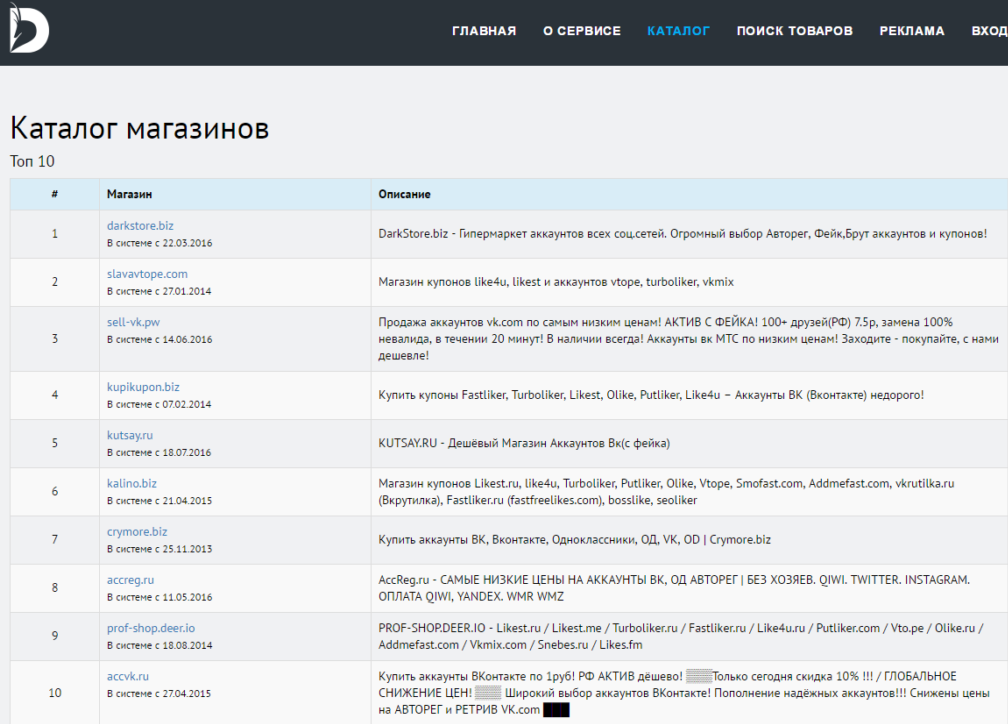Click the Купить аккаунты ВКонтакте по 1руб description

[684, 693]
